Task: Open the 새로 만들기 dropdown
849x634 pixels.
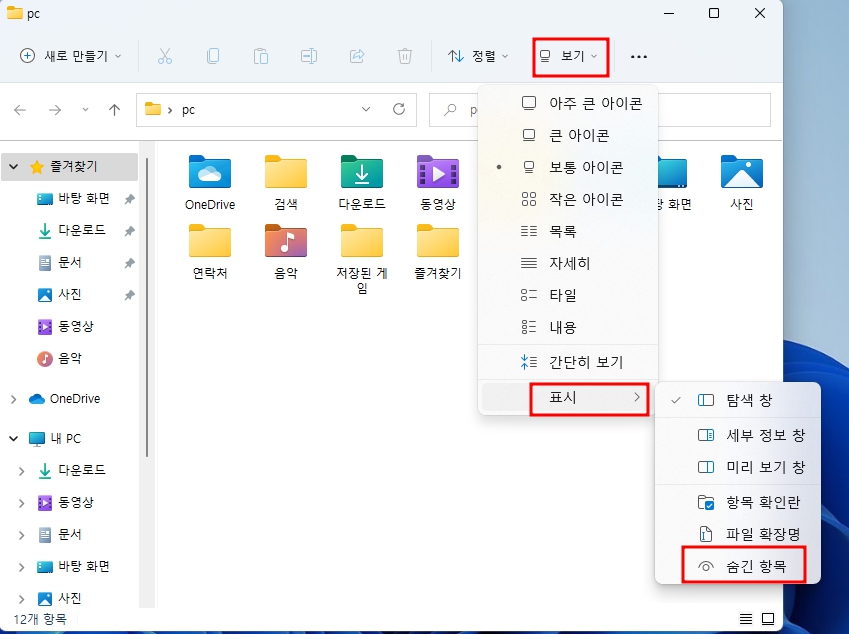Action: 71,56
